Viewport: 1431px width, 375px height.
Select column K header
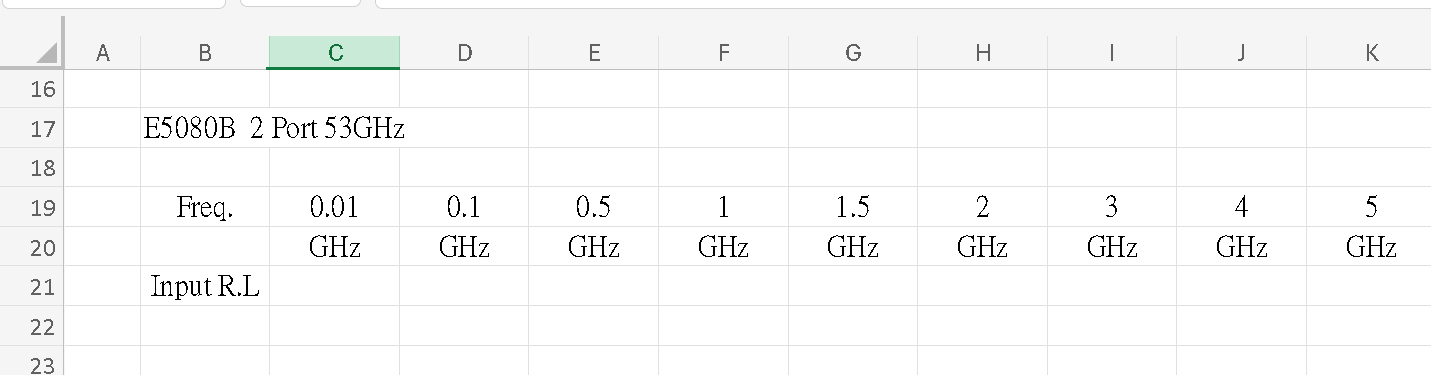point(1369,53)
